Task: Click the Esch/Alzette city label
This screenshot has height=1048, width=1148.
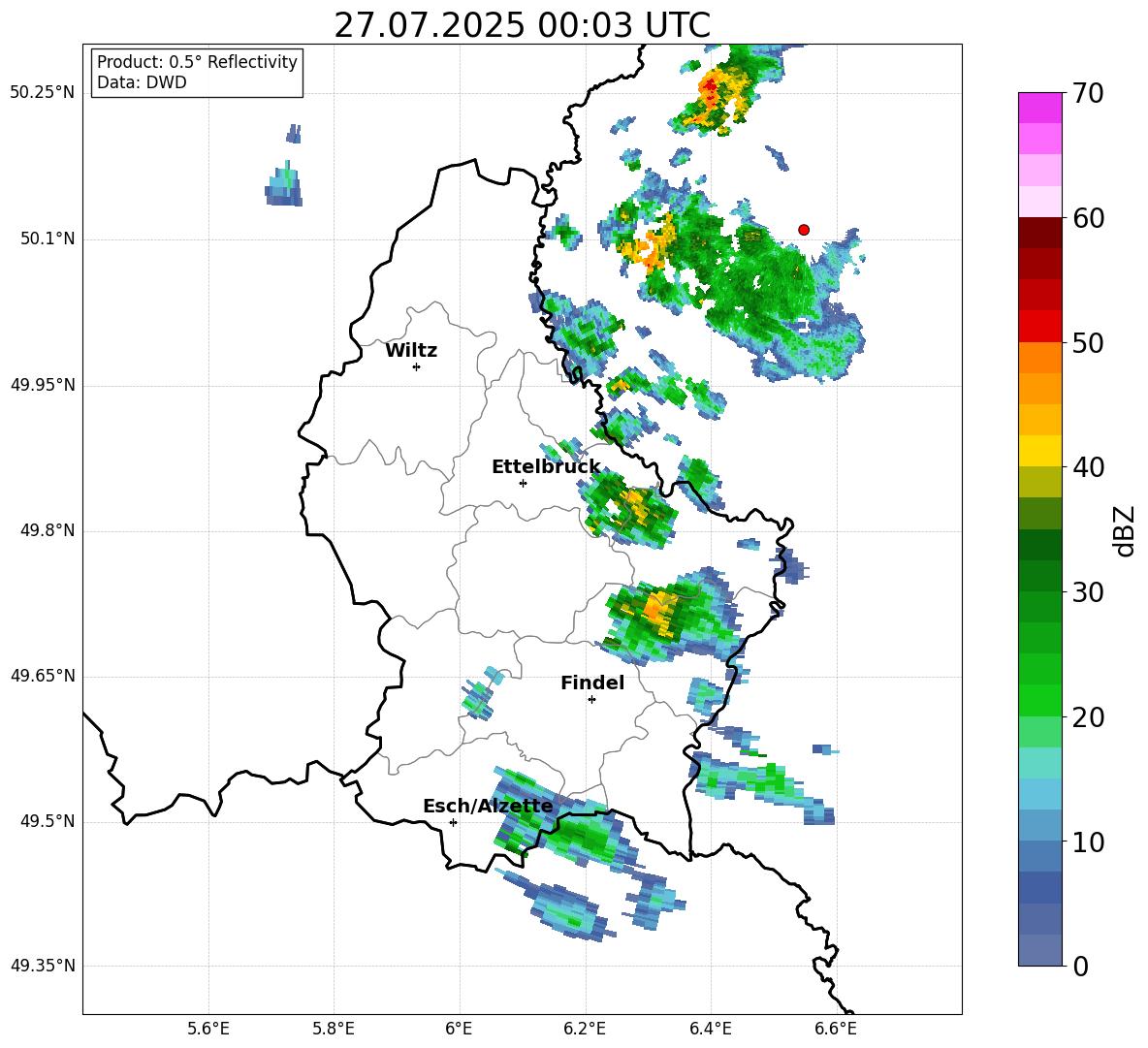Action: tap(488, 807)
